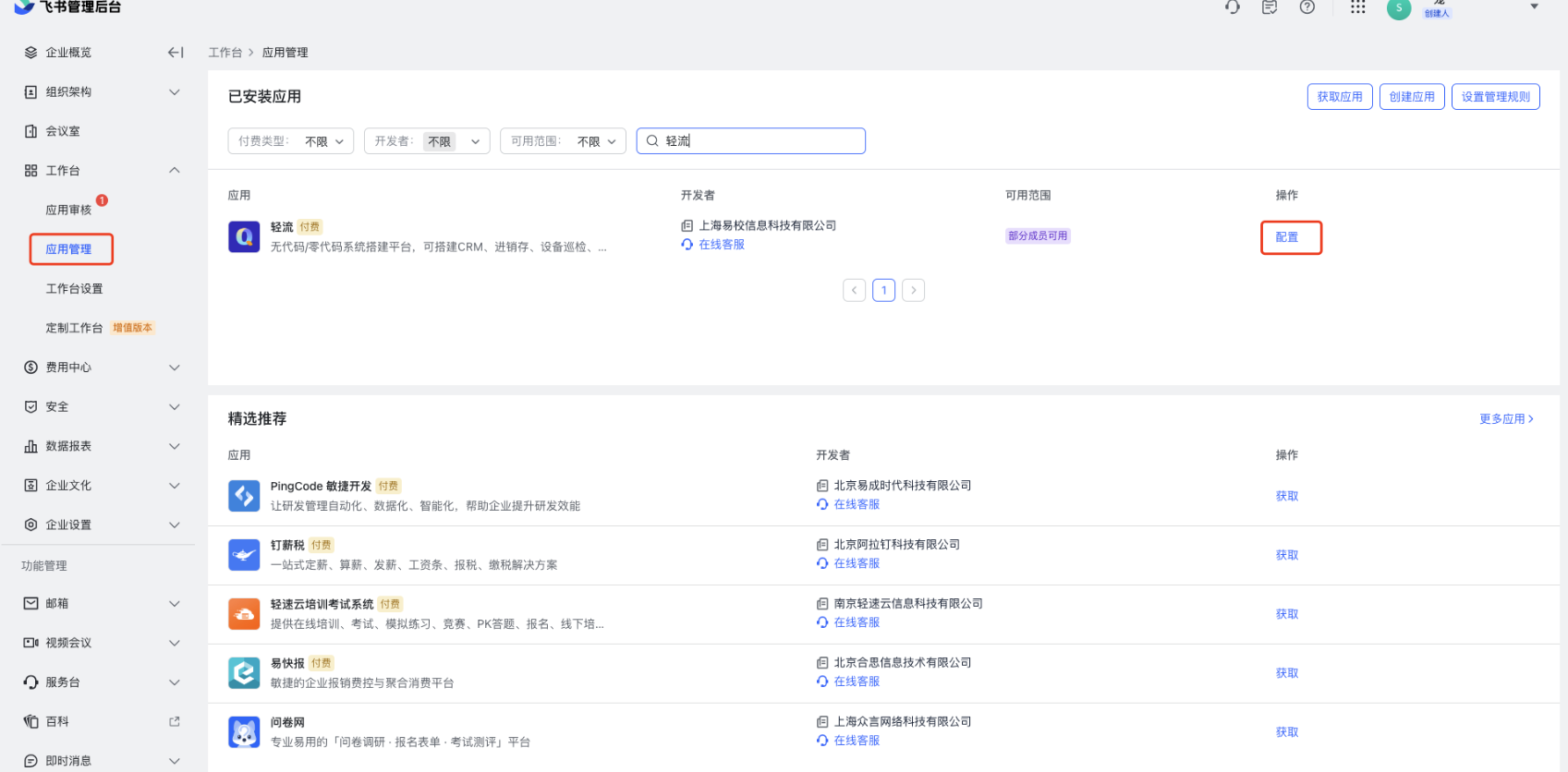Click the 邮箱 envelope icon

pyautogui.click(x=30, y=603)
